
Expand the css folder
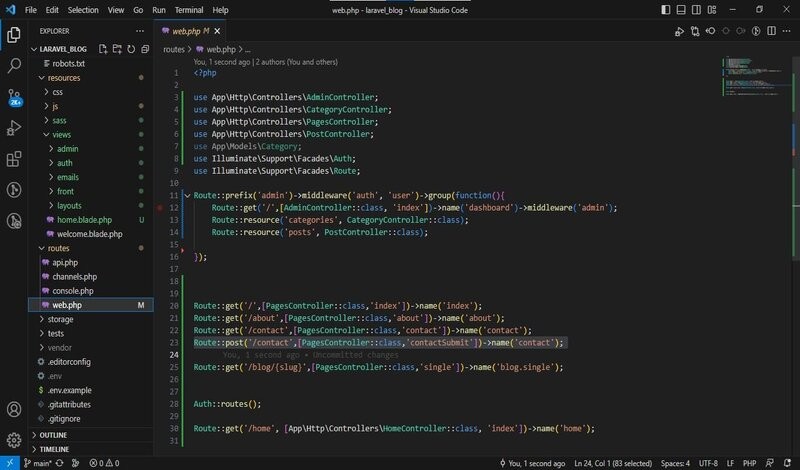(46, 92)
